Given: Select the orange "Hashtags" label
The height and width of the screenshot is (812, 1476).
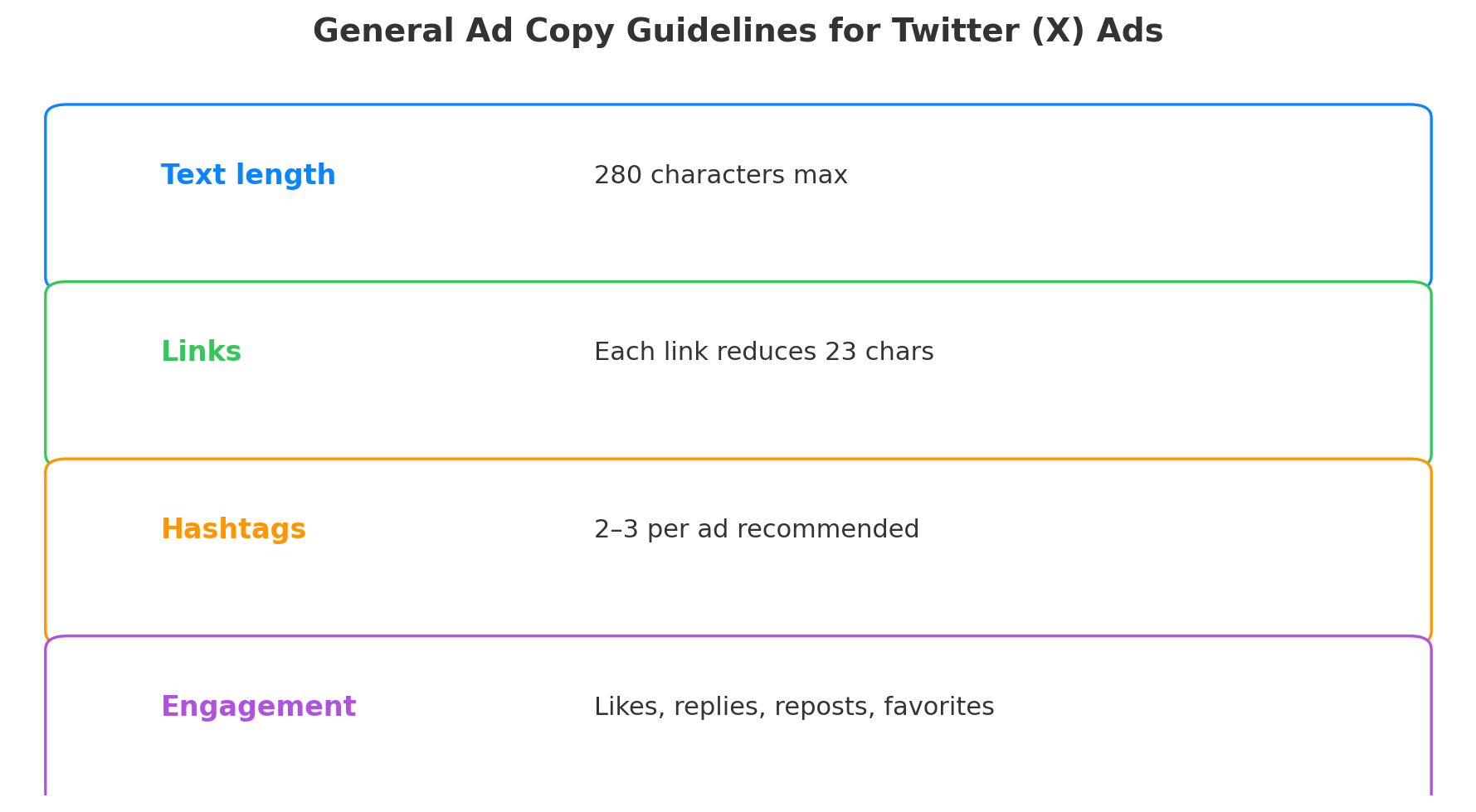Looking at the screenshot, I should coord(233,530).
